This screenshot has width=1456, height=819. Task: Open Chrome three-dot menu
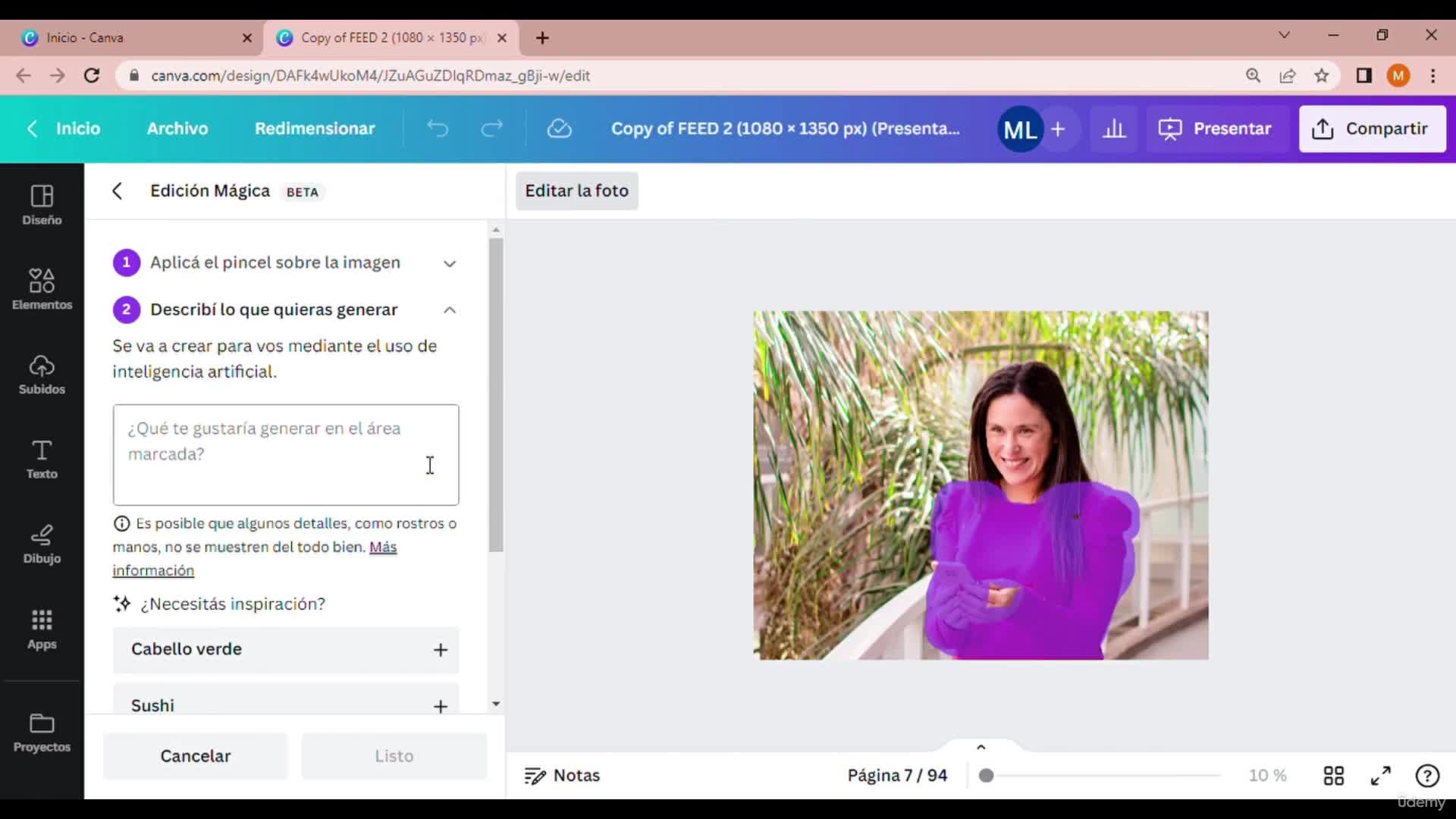pos(1432,76)
